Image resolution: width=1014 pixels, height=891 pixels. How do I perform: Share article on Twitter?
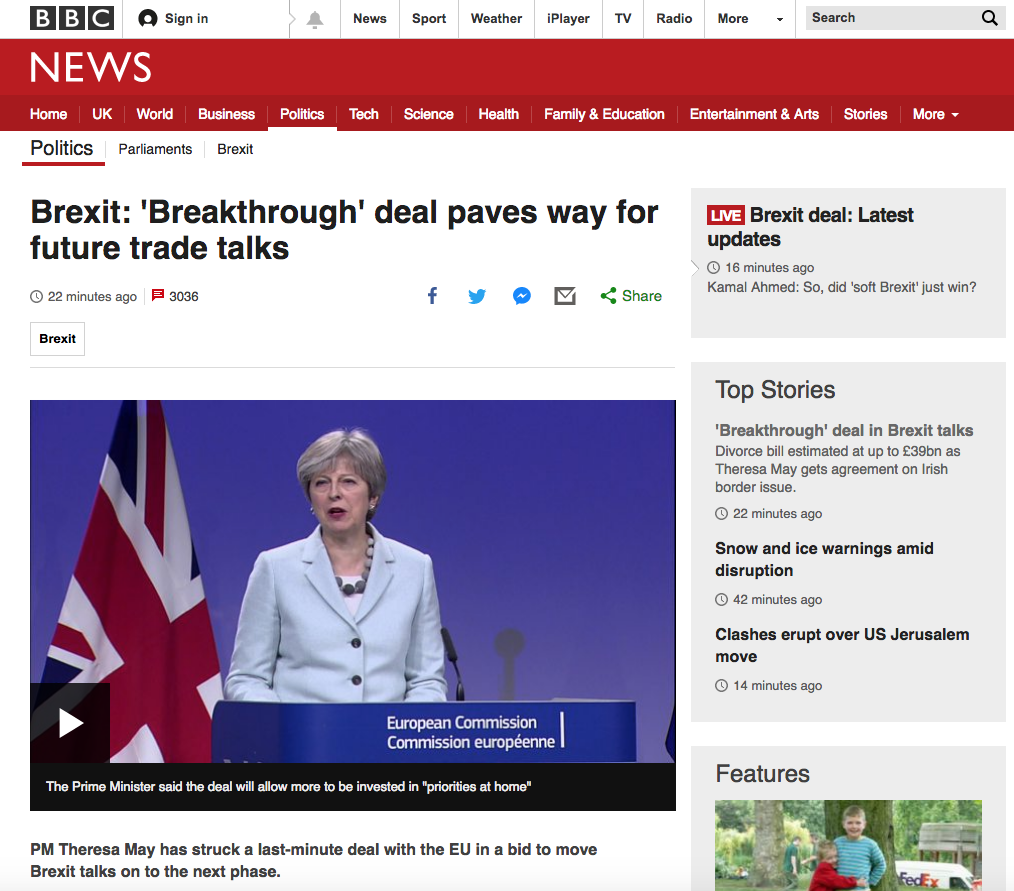(x=477, y=296)
